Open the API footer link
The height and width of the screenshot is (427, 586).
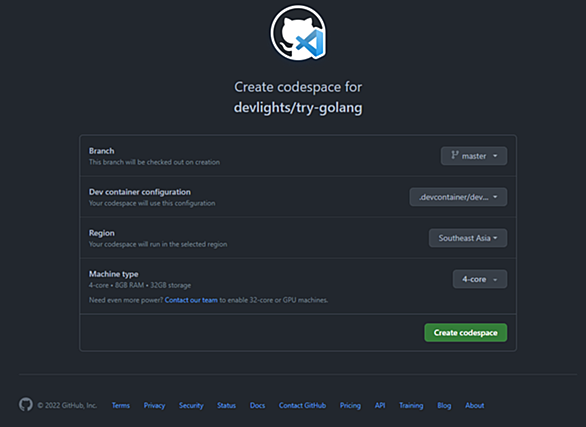coord(380,405)
